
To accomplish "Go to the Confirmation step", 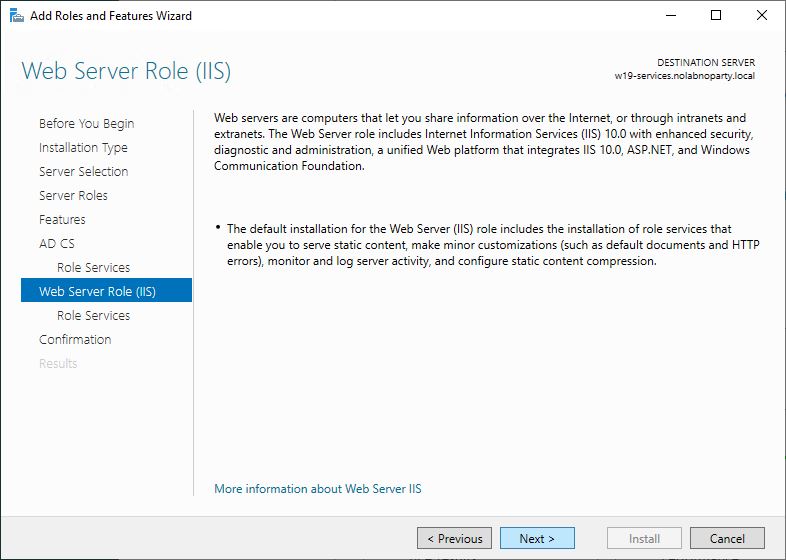I will (75, 340).
